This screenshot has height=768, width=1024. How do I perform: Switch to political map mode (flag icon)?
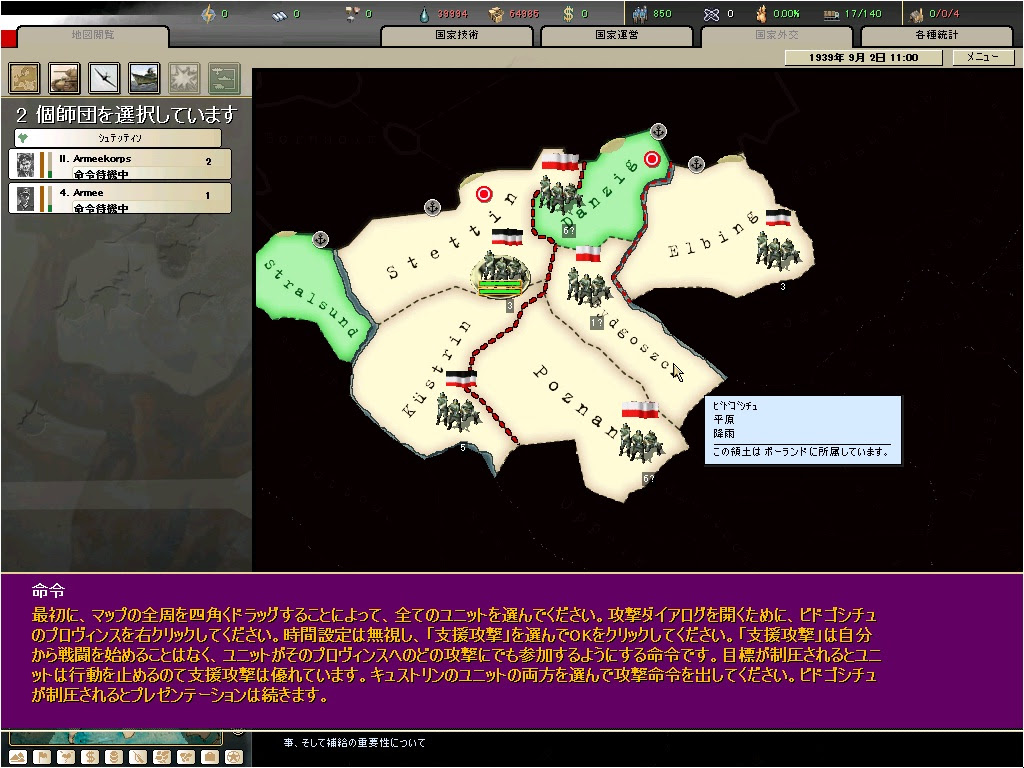coord(42,757)
